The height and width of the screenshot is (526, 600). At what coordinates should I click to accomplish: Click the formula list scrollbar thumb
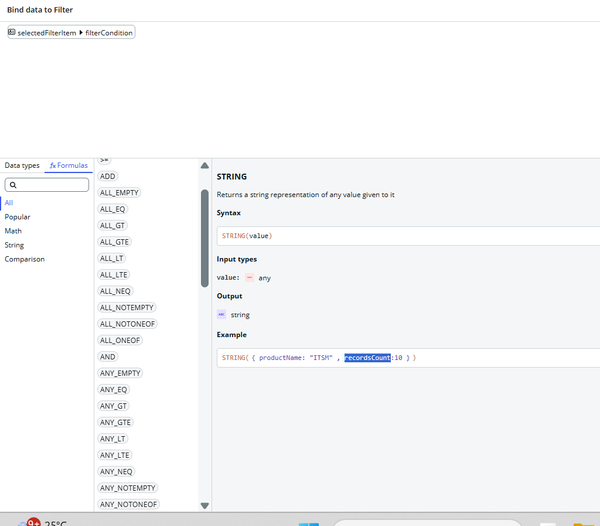[x=205, y=238]
